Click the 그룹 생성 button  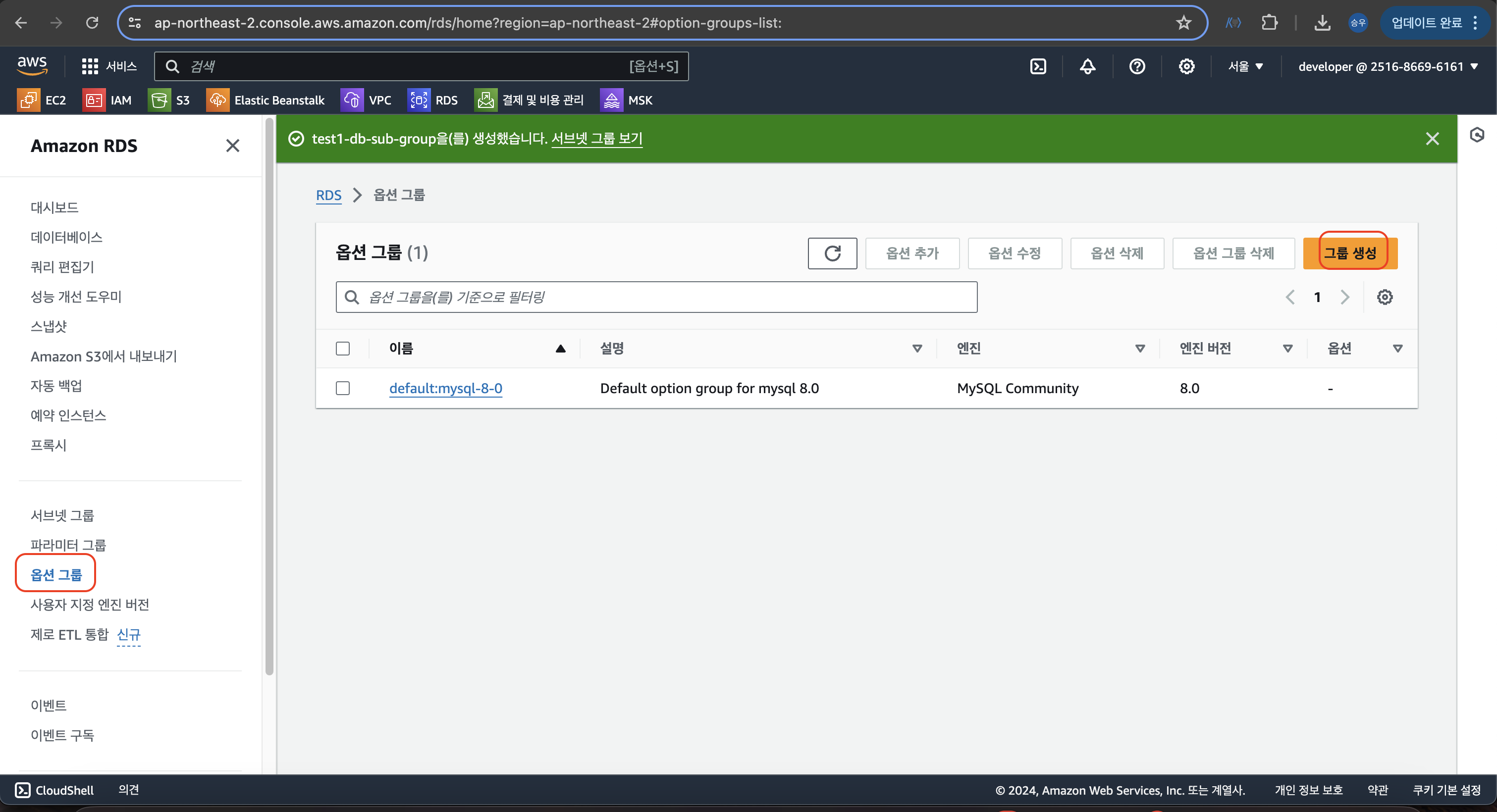tap(1349, 253)
